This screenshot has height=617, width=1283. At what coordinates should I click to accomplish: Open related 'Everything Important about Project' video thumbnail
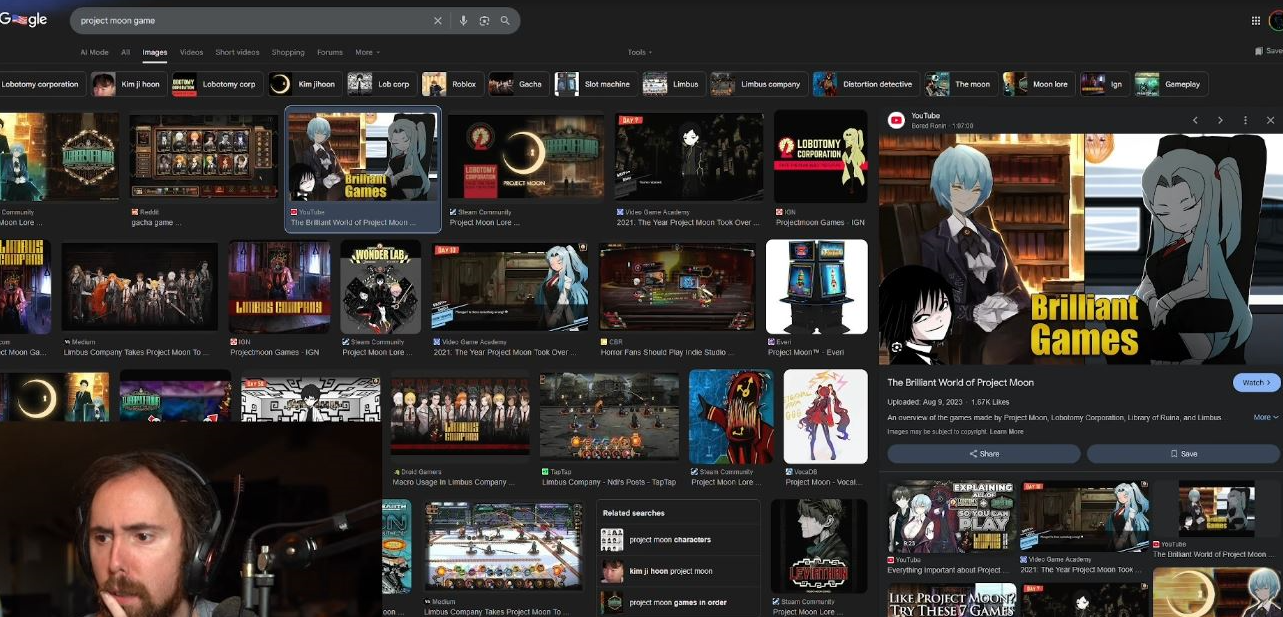click(x=950, y=516)
